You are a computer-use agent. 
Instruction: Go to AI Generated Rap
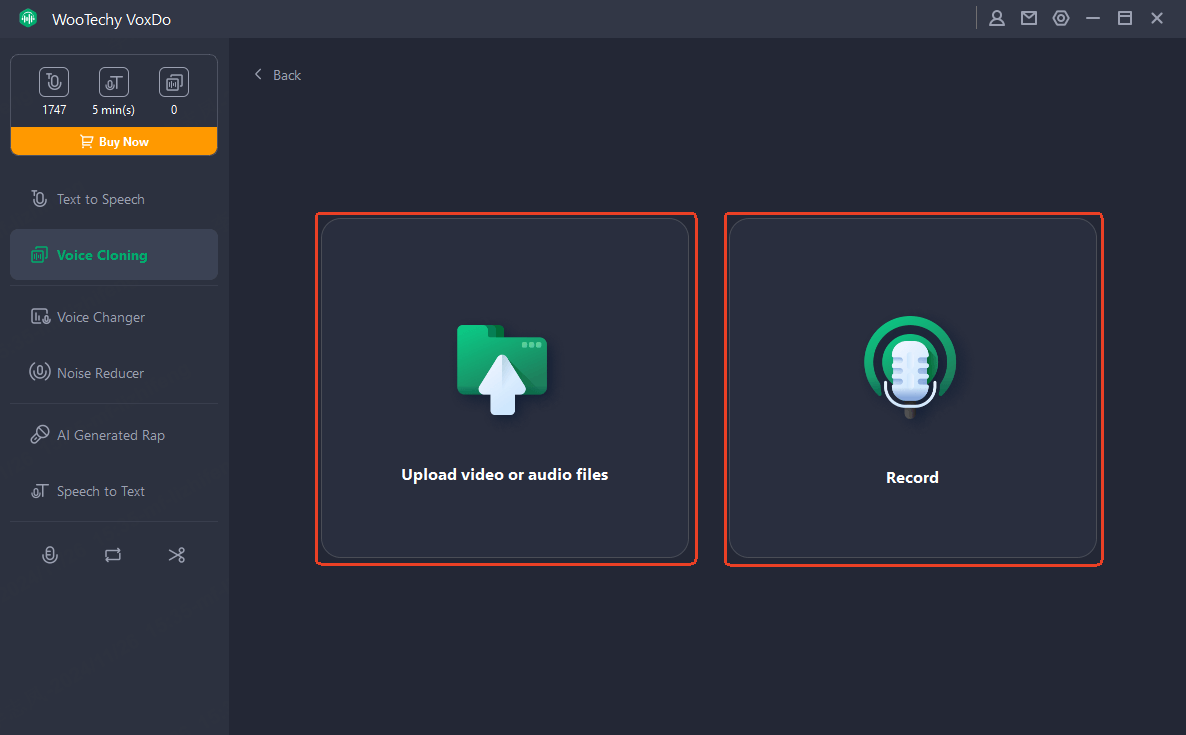coord(110,435)
